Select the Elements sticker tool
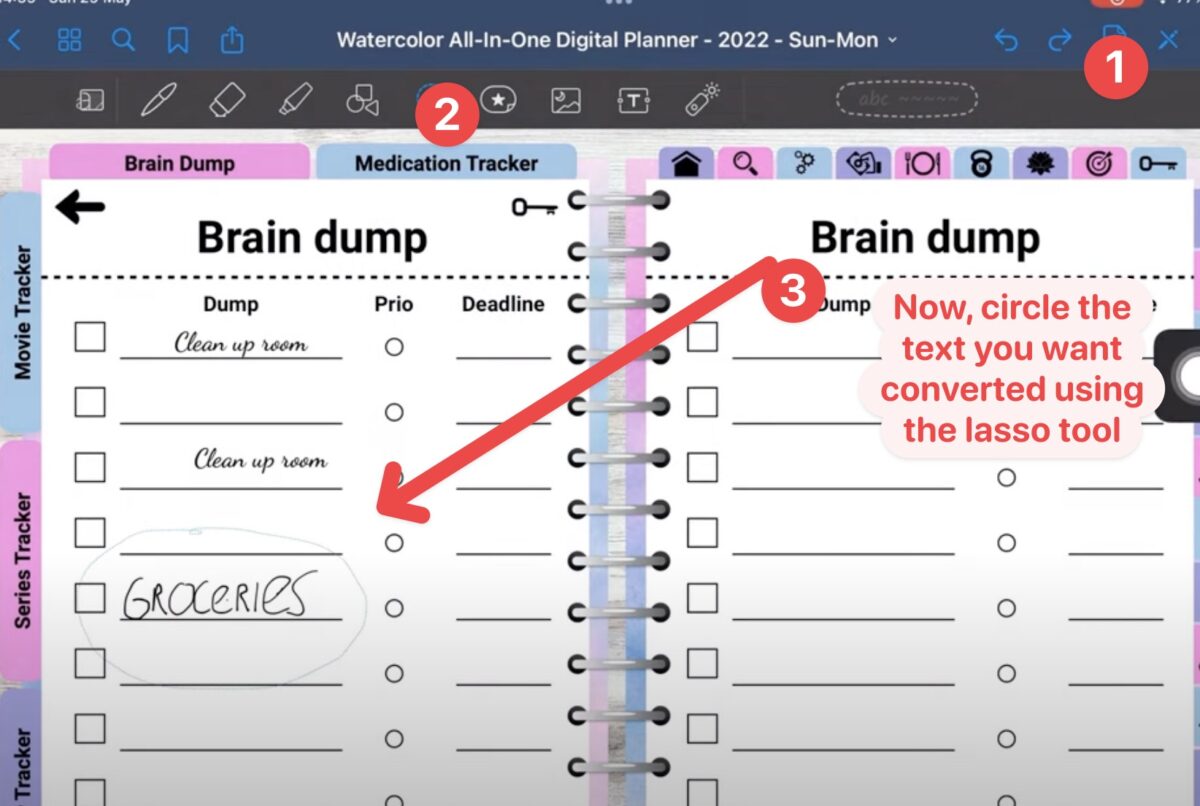Screen dimensions: 1200x806 (498, 100)
